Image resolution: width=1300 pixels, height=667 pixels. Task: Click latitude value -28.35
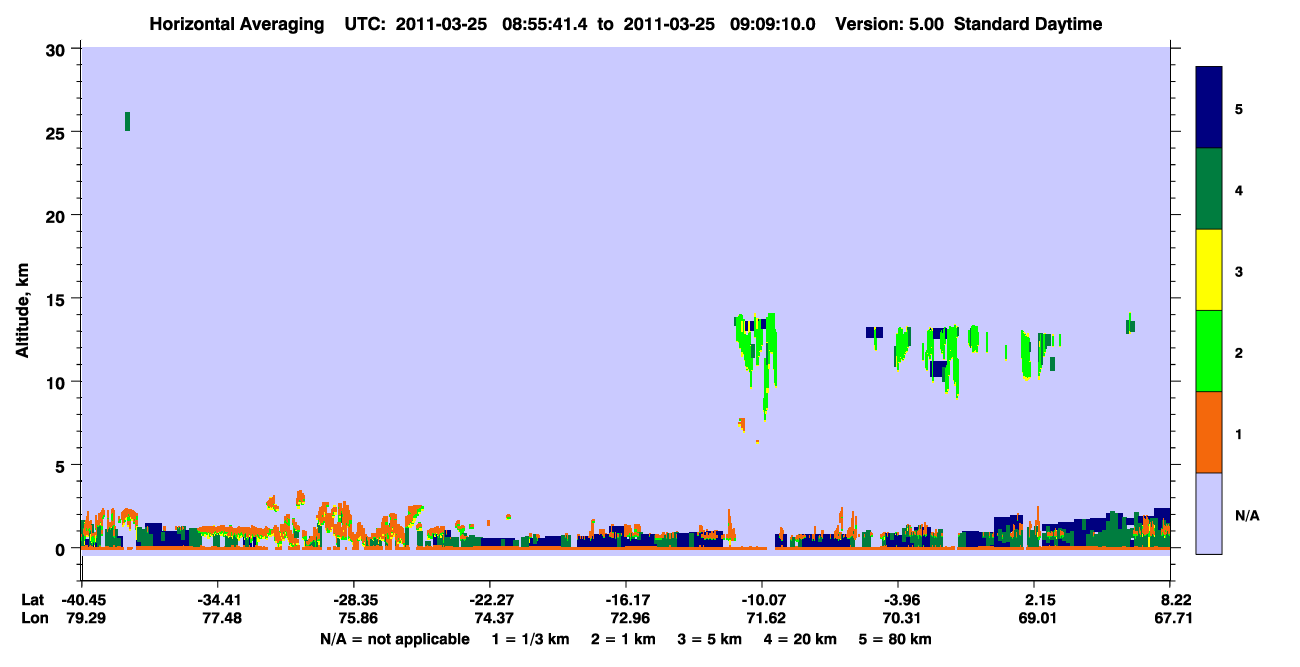coord(354,600)
